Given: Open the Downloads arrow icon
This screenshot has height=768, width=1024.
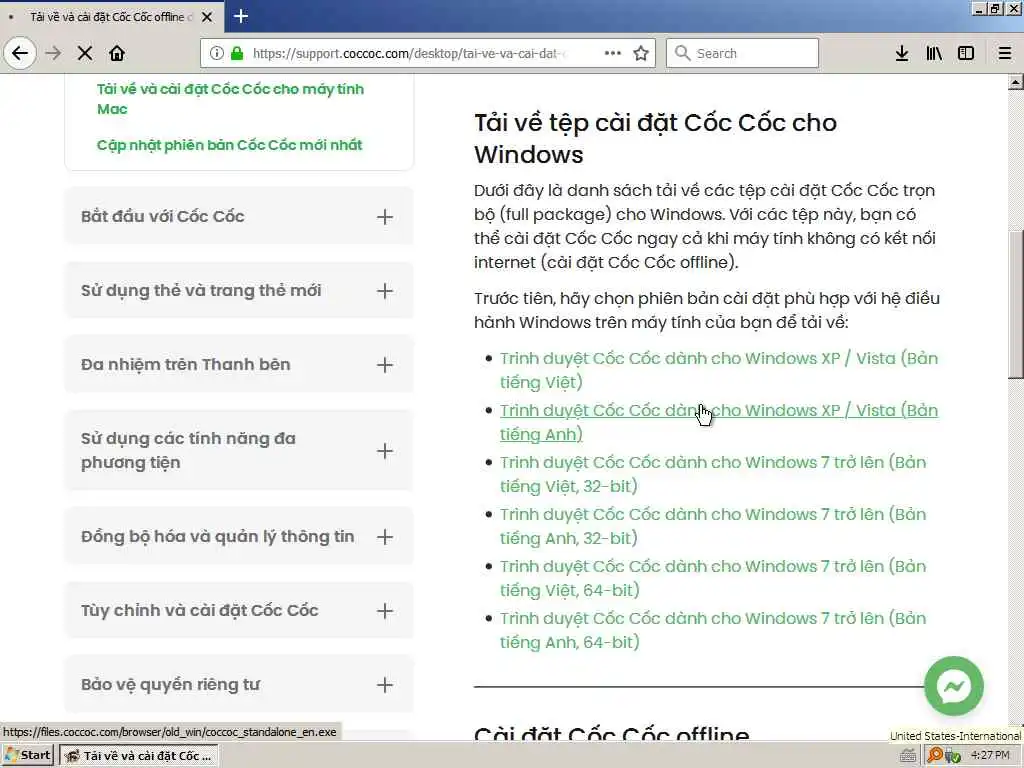Looking at the screenshot, I should click(902, 53).
